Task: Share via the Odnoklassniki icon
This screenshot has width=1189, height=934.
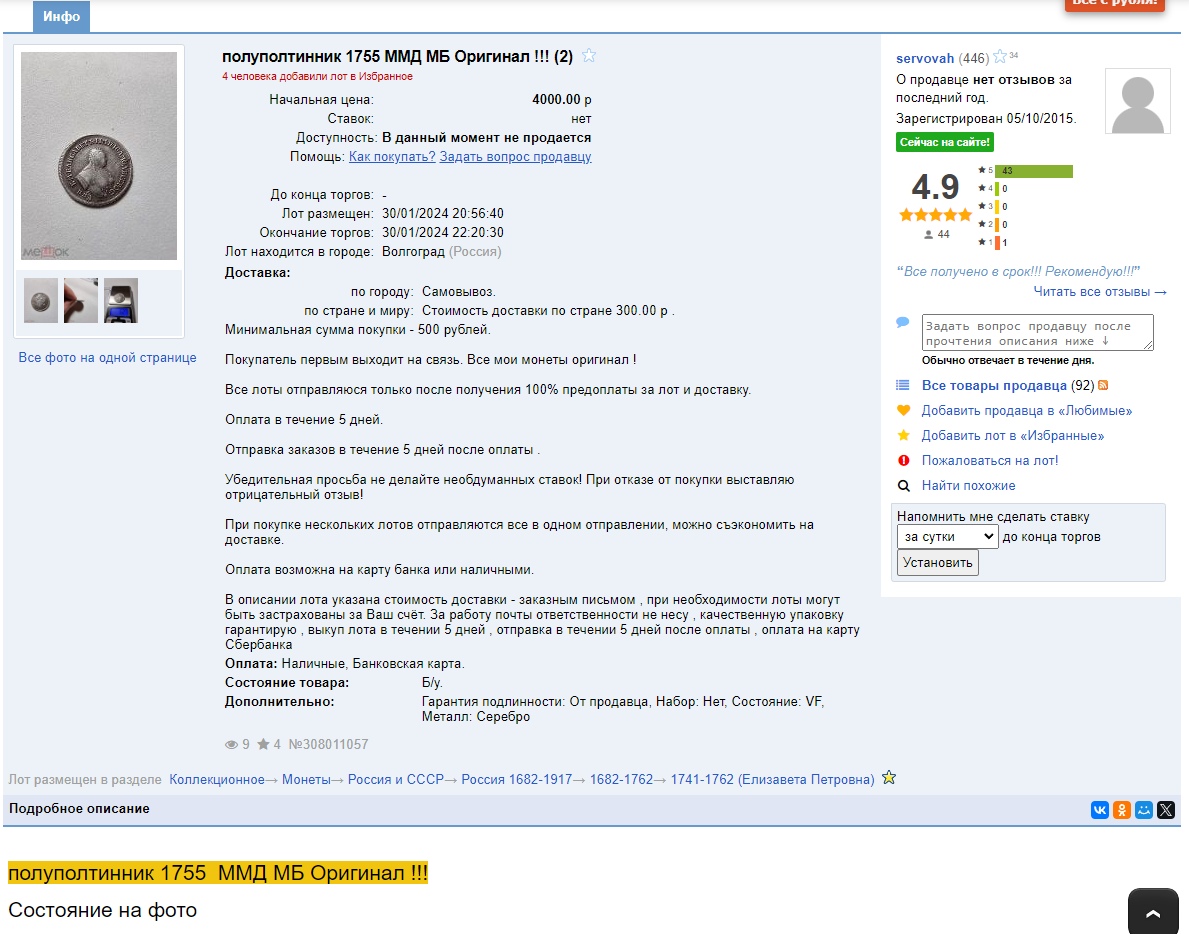Action: click(x=1122, y=810)
